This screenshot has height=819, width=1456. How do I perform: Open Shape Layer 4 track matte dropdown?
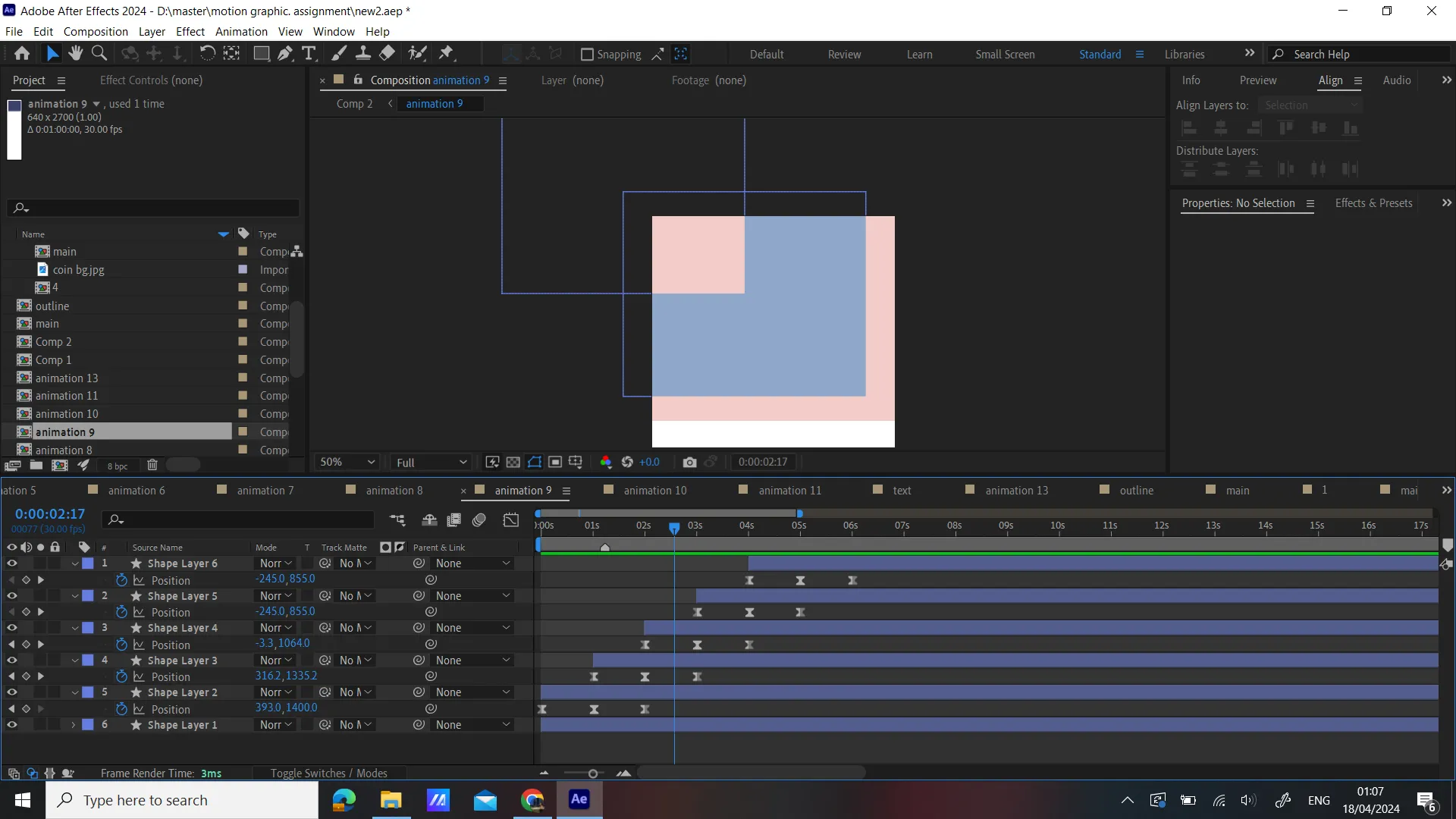pyautogui.click(x=355, y=628)
